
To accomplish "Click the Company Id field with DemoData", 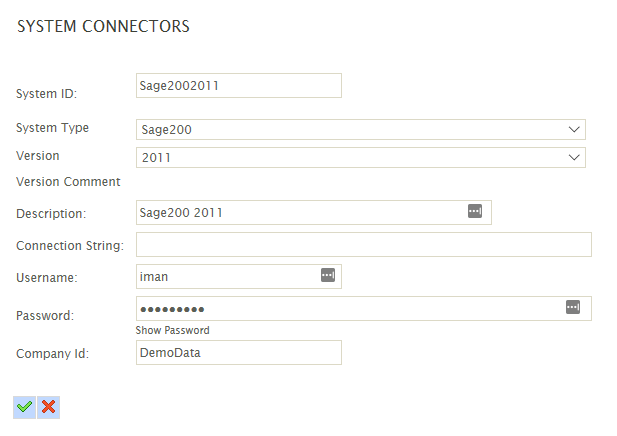I will tap(238, 353).
